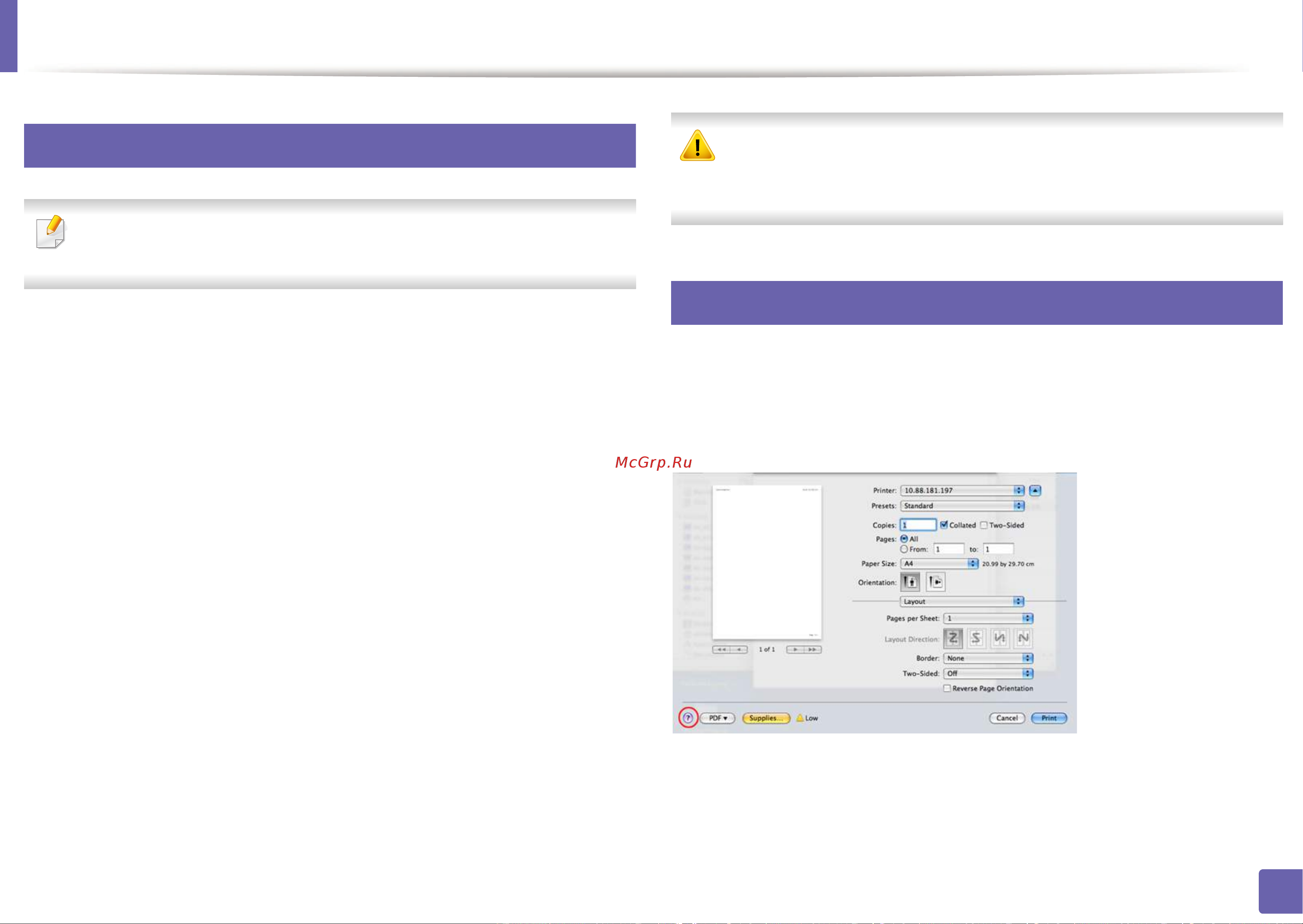Image resolution: width=1303 pixels, height=924 pixels.
Task: Collapse print dialog with arrow beside Printer
Action: [1035, 491]
